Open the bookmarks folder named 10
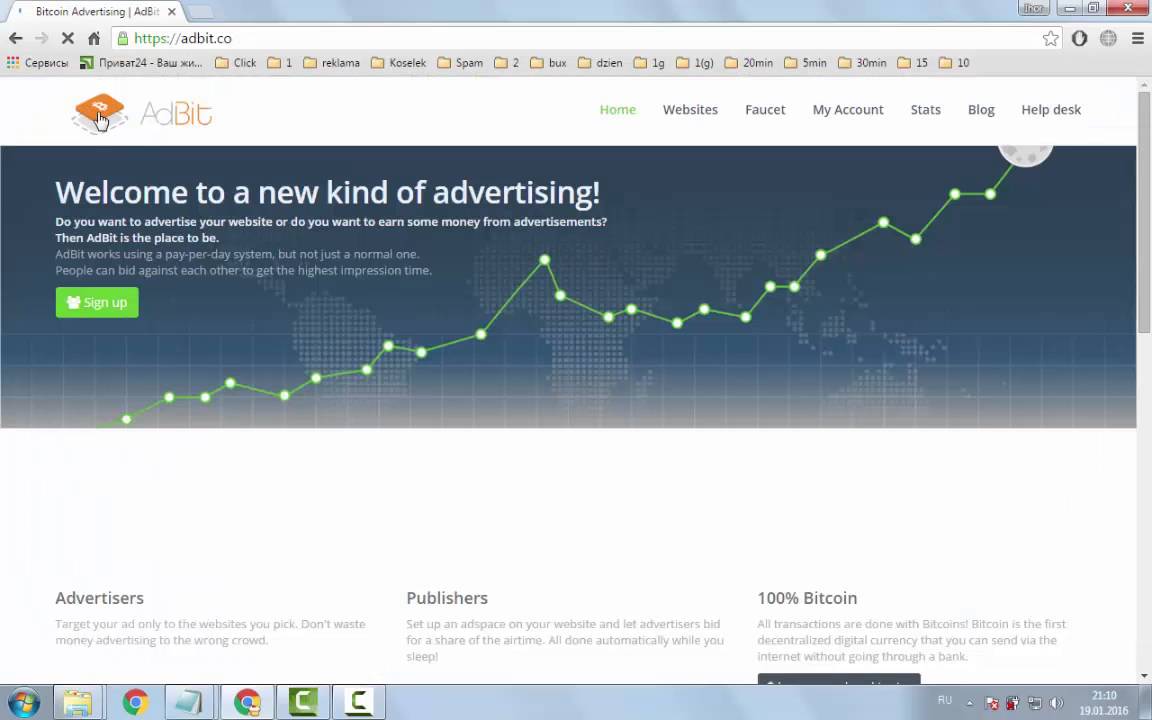 (954, 63)
